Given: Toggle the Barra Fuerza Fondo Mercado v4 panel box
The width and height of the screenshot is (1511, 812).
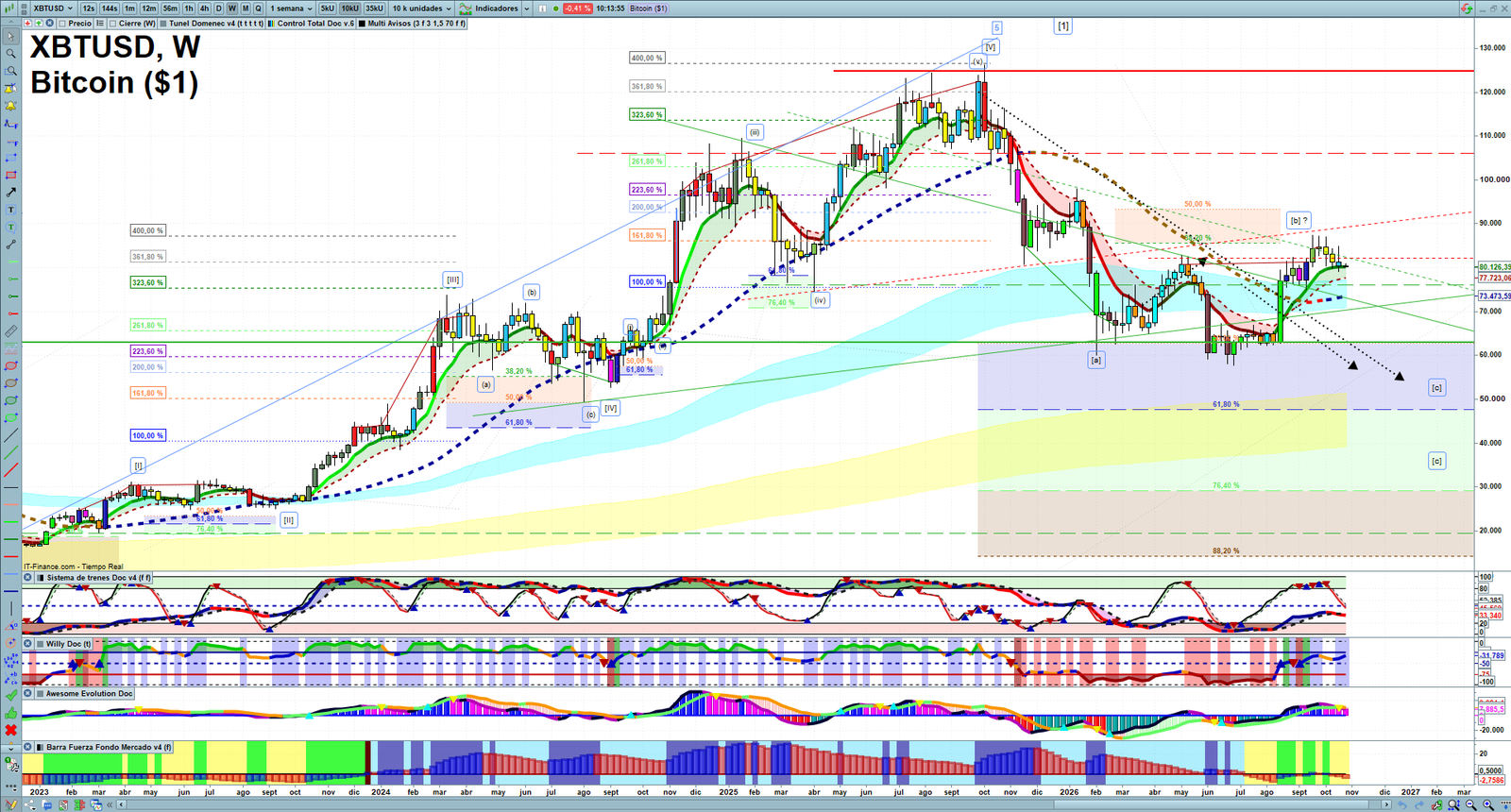Looking at the screenshot, I should (x=40, y=747).
